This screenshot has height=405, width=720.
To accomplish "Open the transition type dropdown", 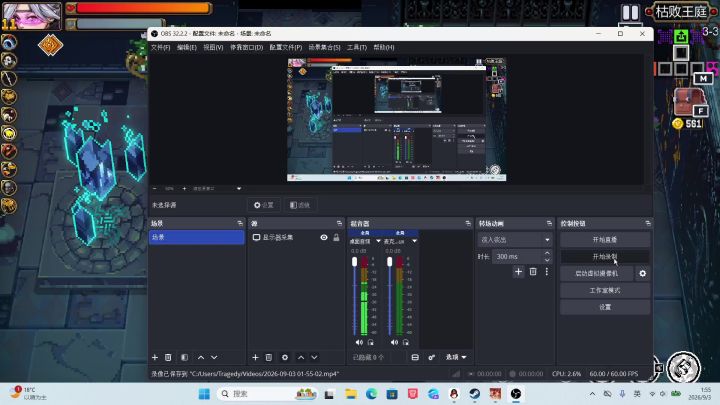I will (x=514, y=240).
